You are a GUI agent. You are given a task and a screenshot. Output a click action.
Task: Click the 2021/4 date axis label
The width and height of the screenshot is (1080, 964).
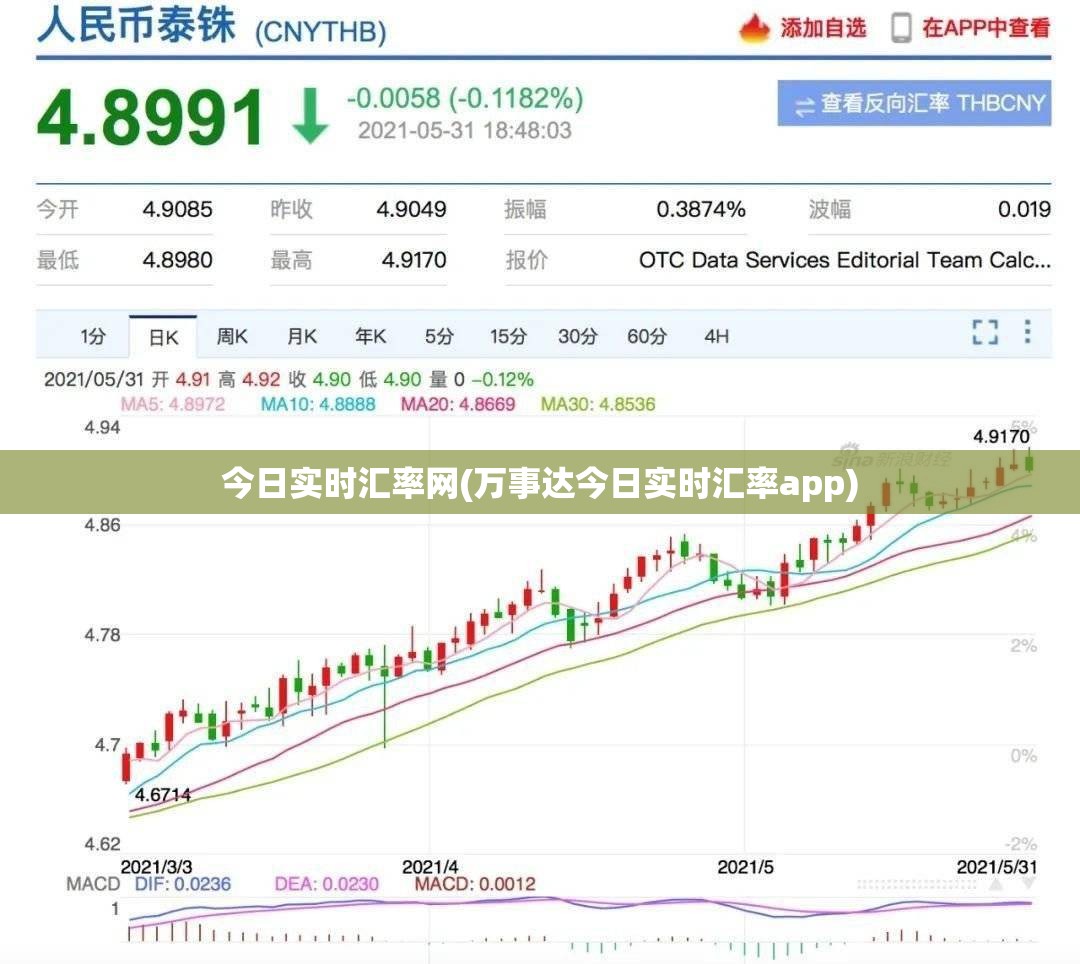pos(430,867)
